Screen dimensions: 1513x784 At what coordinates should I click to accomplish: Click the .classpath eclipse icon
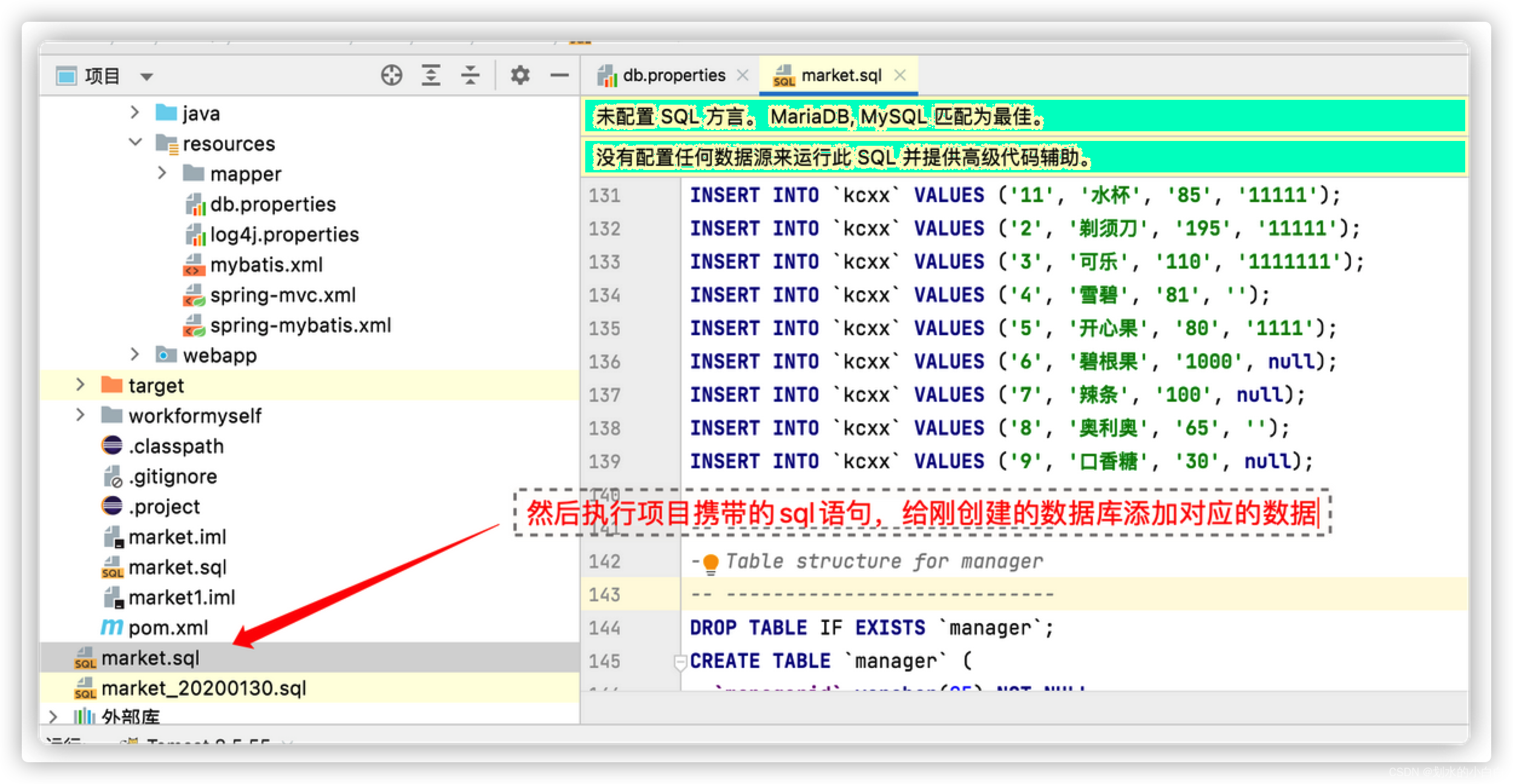[x=112, y=445]
